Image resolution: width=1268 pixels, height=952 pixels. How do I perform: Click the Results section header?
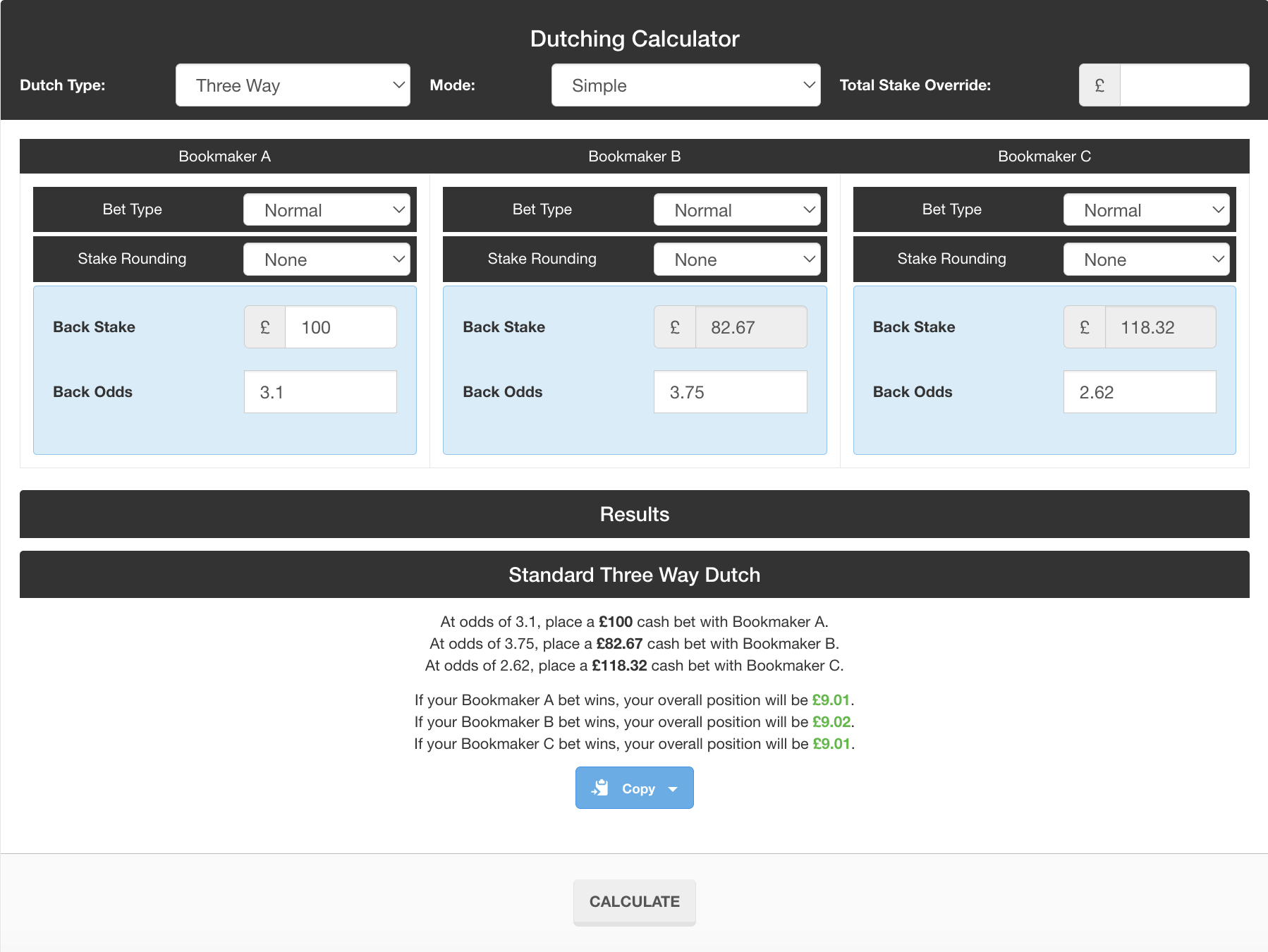(x=635, y=514)
